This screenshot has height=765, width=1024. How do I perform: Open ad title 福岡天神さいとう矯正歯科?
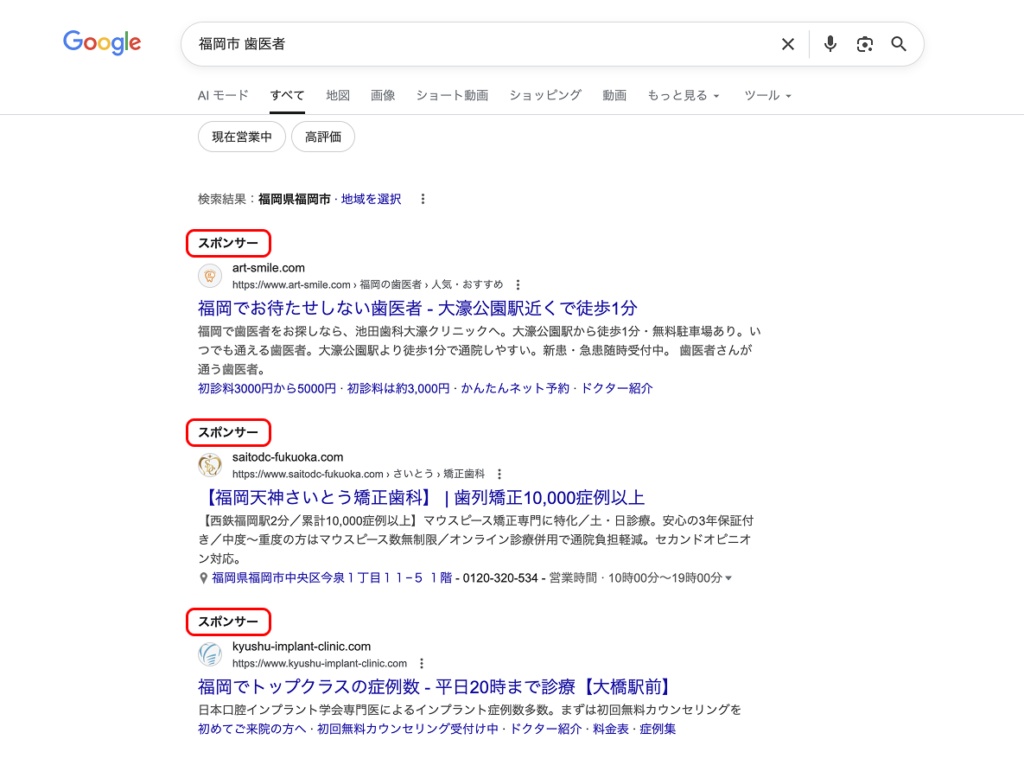point(424,498)
